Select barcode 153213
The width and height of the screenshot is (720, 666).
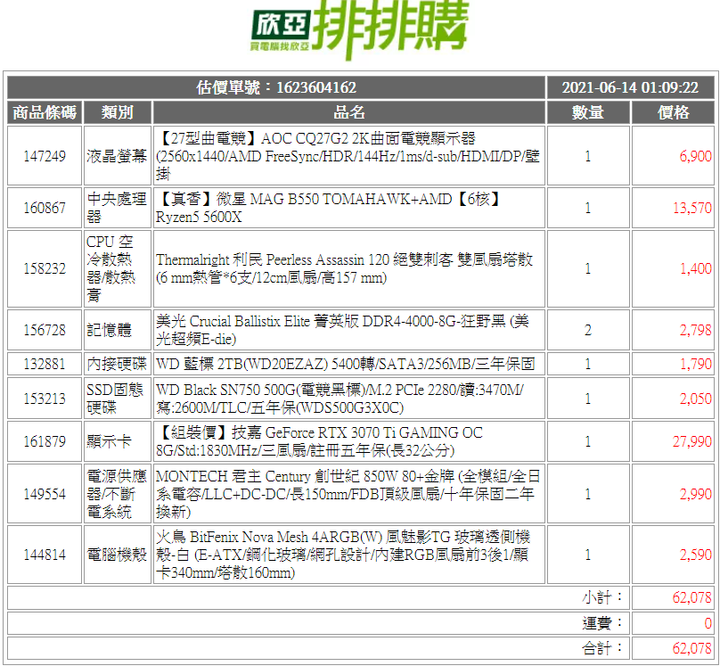(x=45, y=398)
